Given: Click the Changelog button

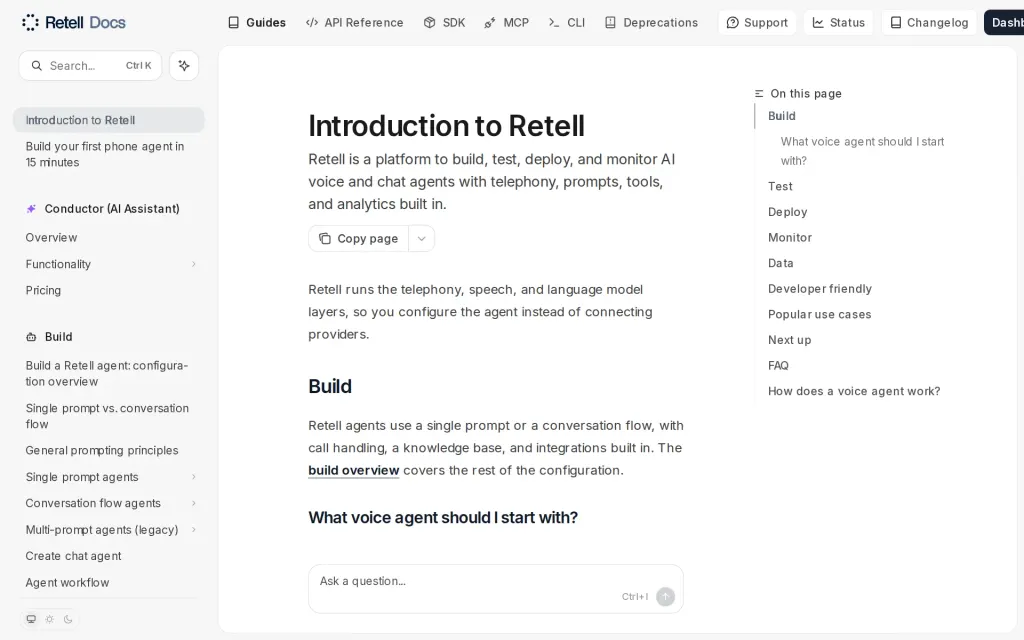Looking at the screenshot, I should point(929,22).
